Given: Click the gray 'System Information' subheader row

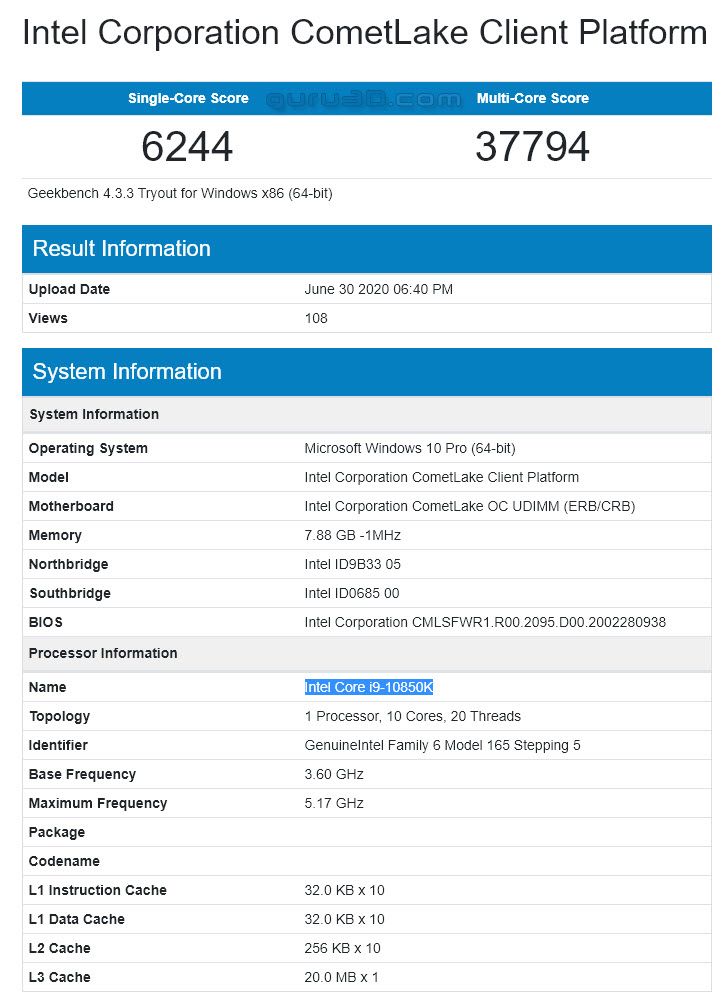Looking at the screenshot, I should pos(367,414).
